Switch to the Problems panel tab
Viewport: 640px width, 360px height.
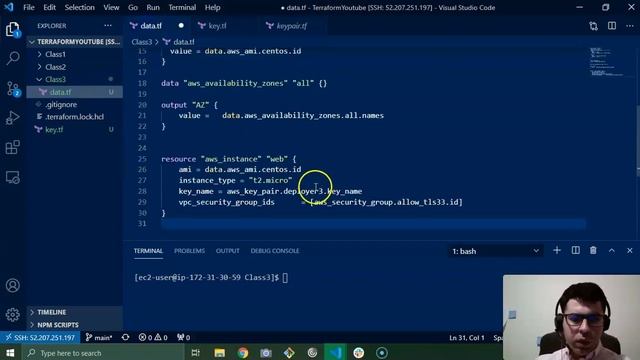tap(189, 251)
